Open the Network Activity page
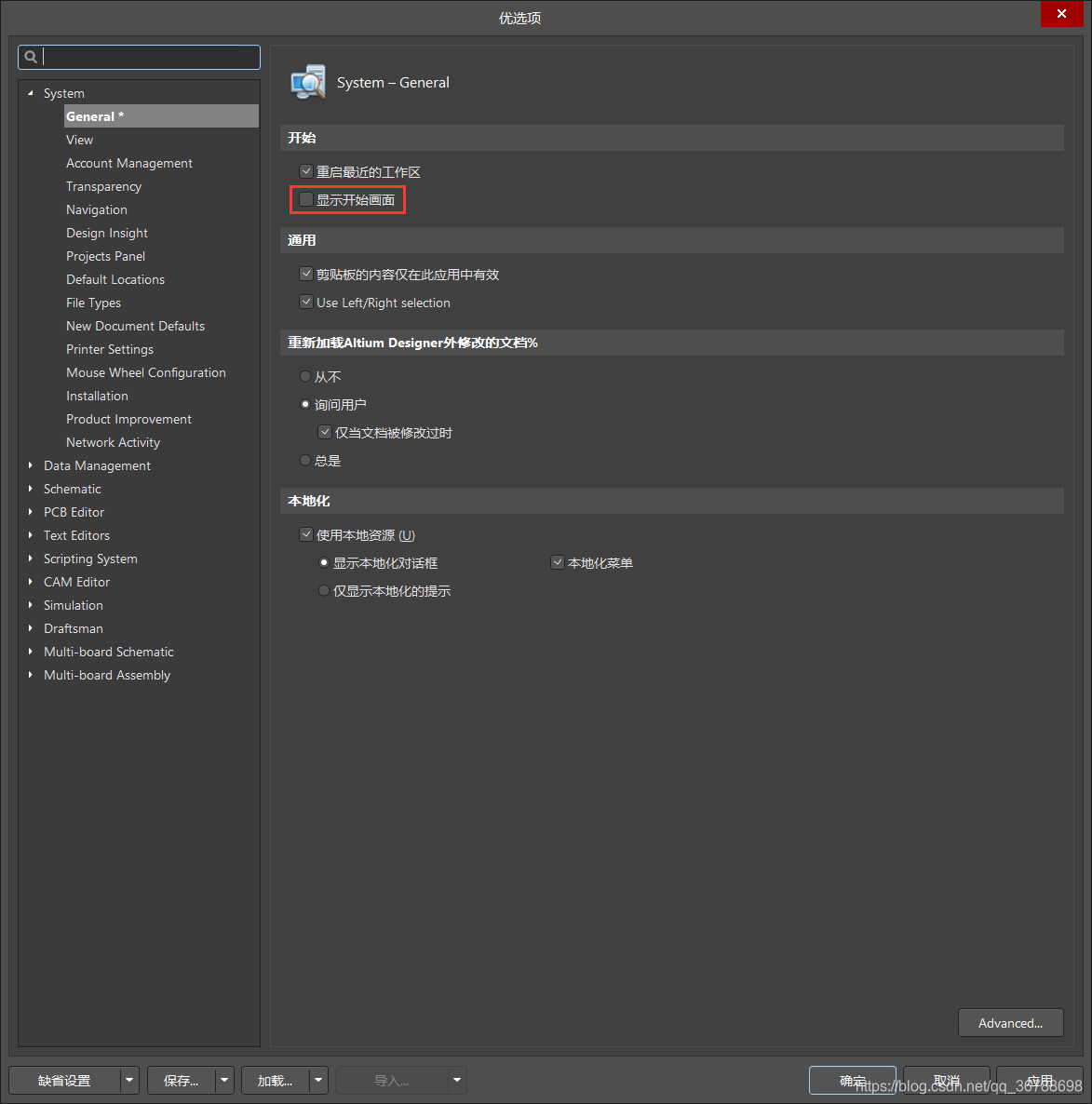1092x1104 pixels. coord(114,441)
